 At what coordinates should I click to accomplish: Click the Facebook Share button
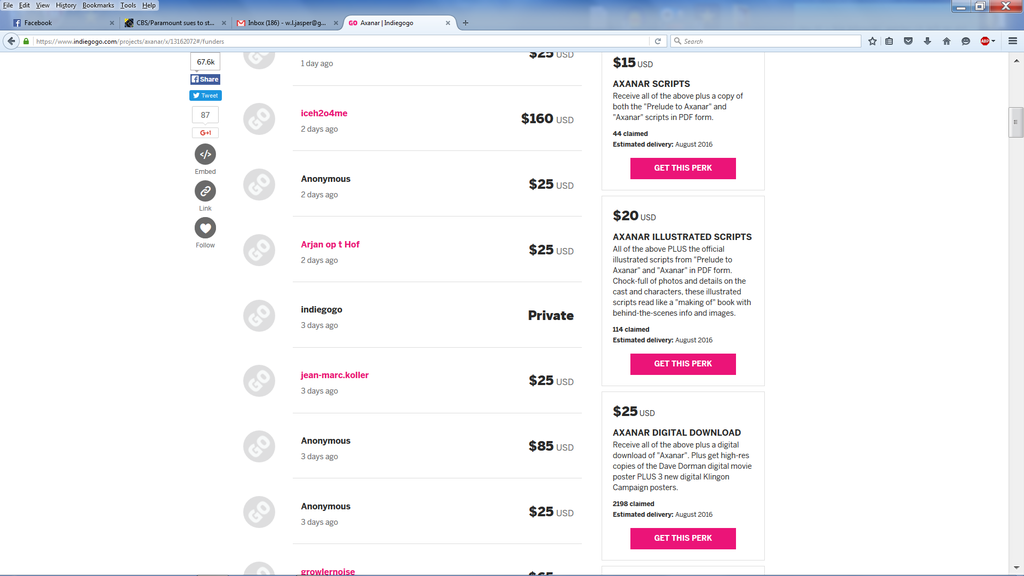click(205, 79)
